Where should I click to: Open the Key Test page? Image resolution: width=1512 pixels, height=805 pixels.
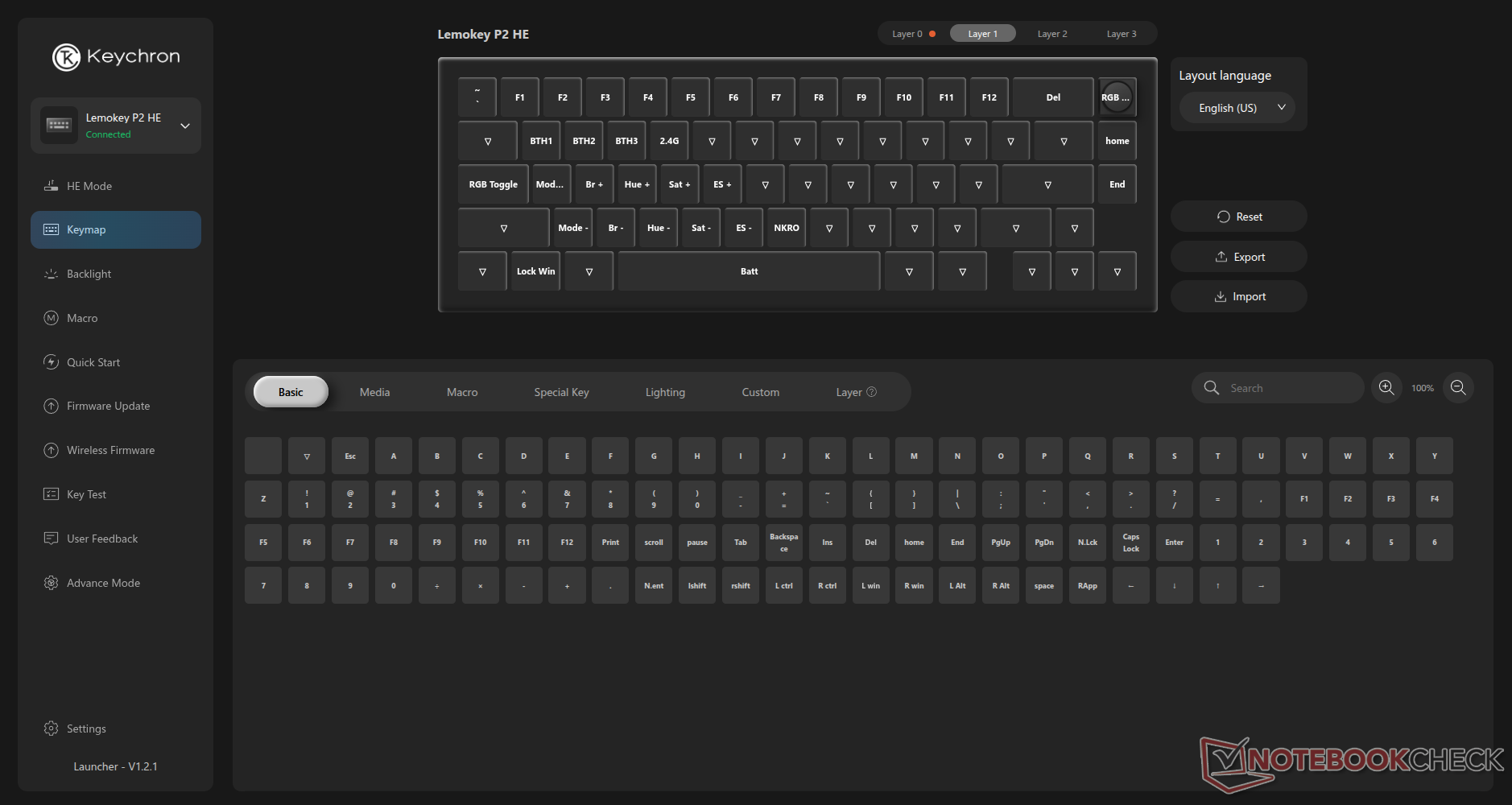(86, 494)
